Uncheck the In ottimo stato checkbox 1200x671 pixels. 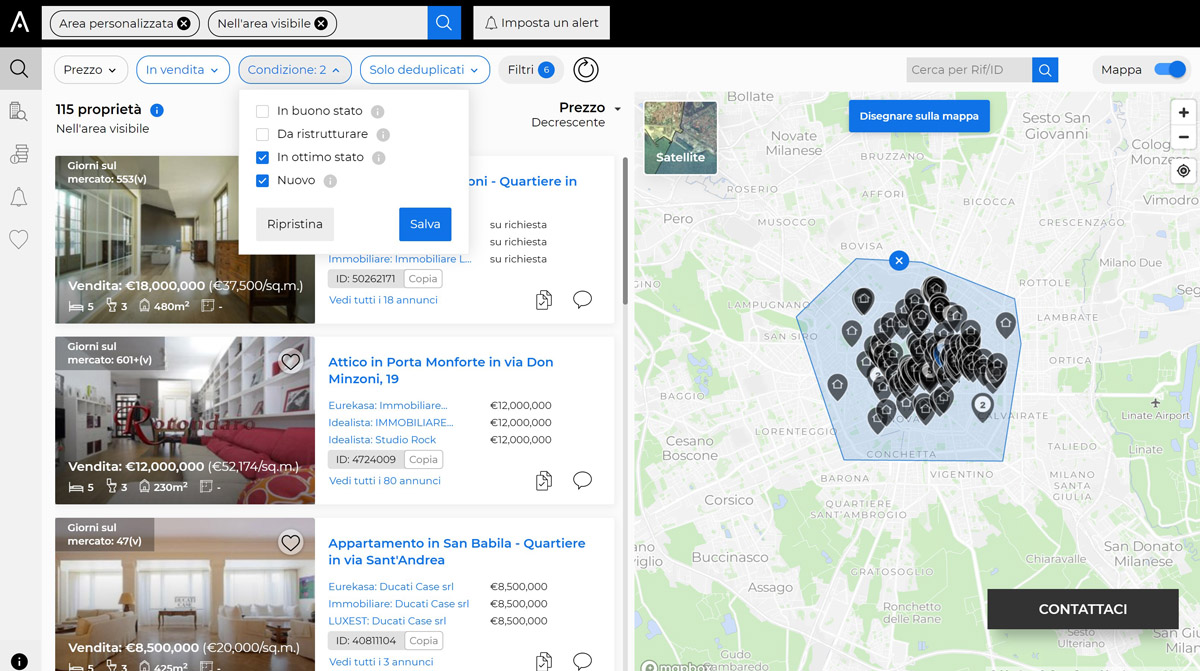[263, 157]
